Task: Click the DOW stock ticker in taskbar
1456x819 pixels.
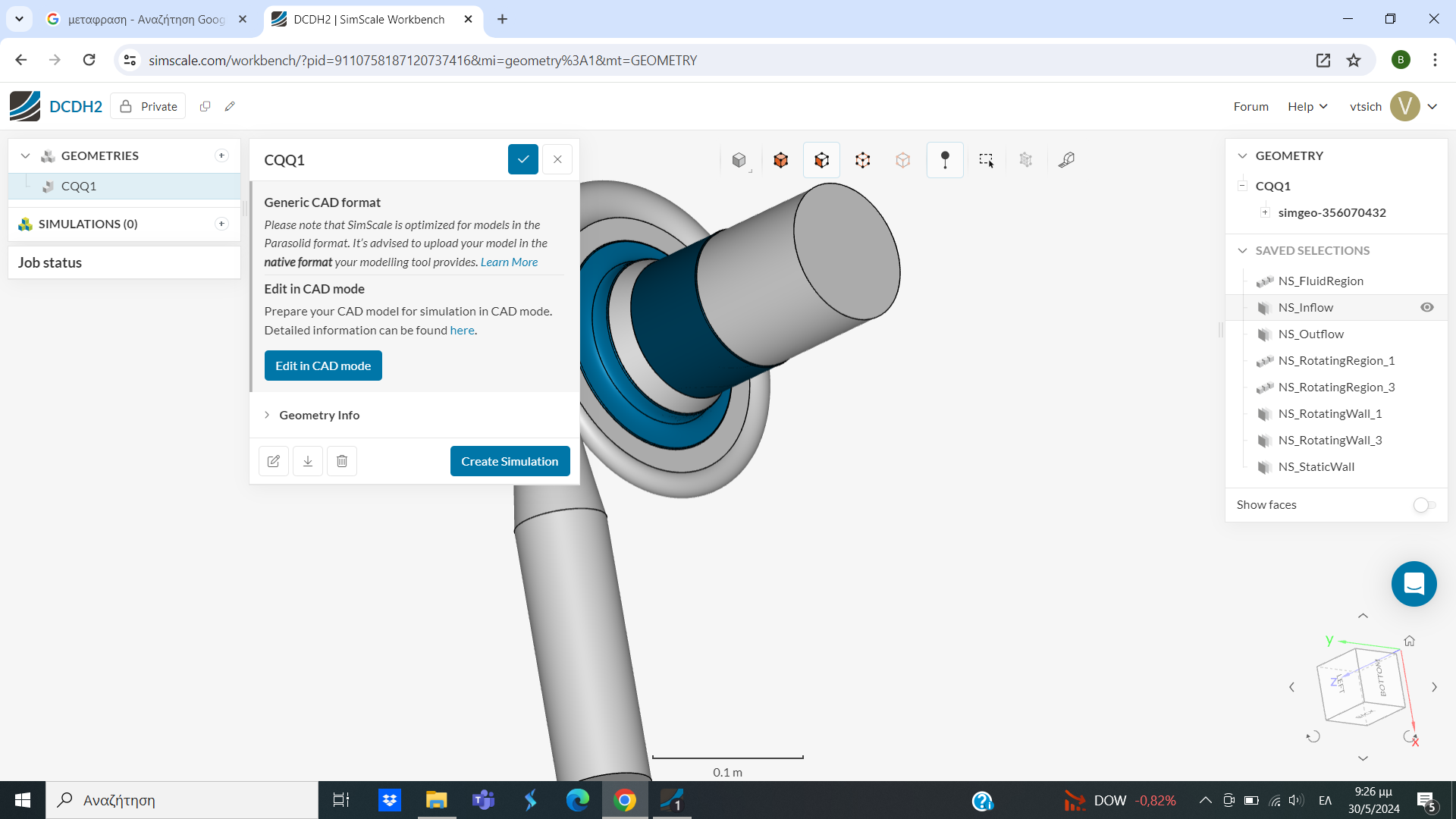Action: [x=1109, y=800]
